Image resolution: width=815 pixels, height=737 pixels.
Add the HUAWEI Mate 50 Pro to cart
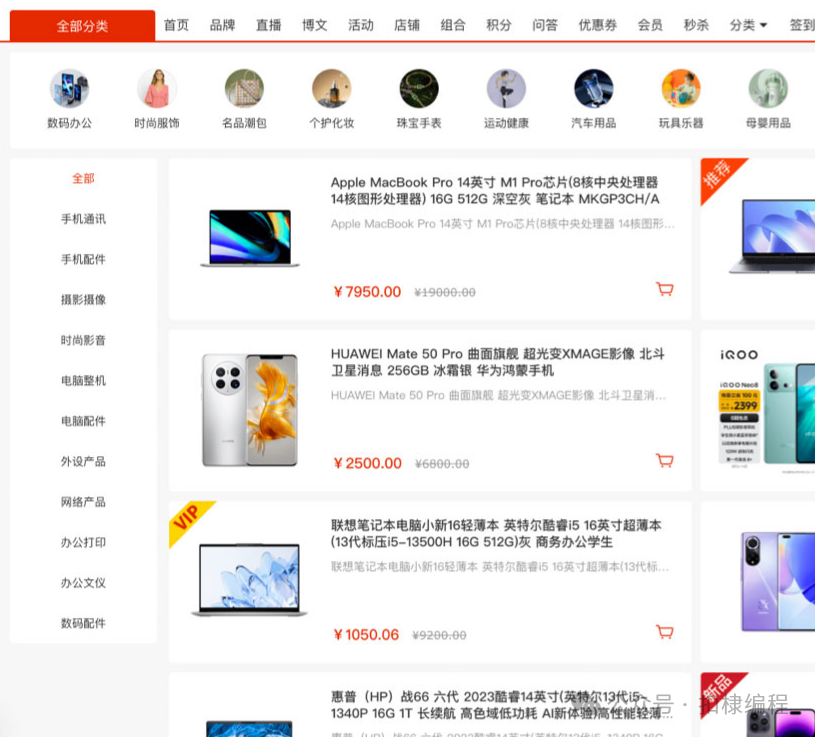click(x=665, y=460)
